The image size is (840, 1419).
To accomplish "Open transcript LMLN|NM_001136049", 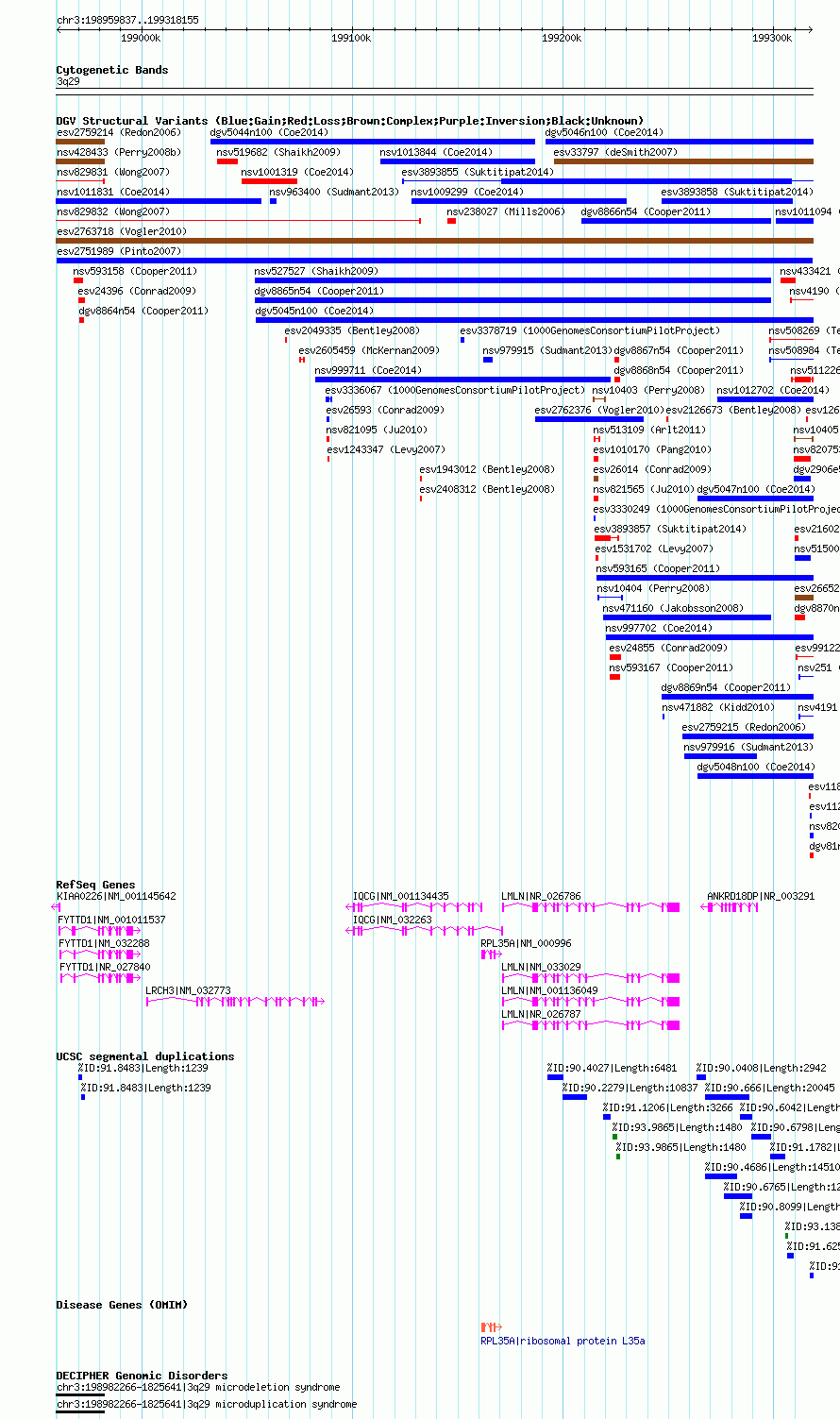I will pyautogui.click(x=550, y=990).
